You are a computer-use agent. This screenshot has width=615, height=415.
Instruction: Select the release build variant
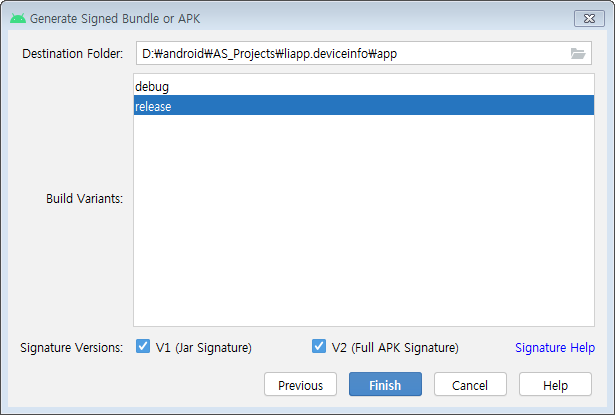[364, 106]
